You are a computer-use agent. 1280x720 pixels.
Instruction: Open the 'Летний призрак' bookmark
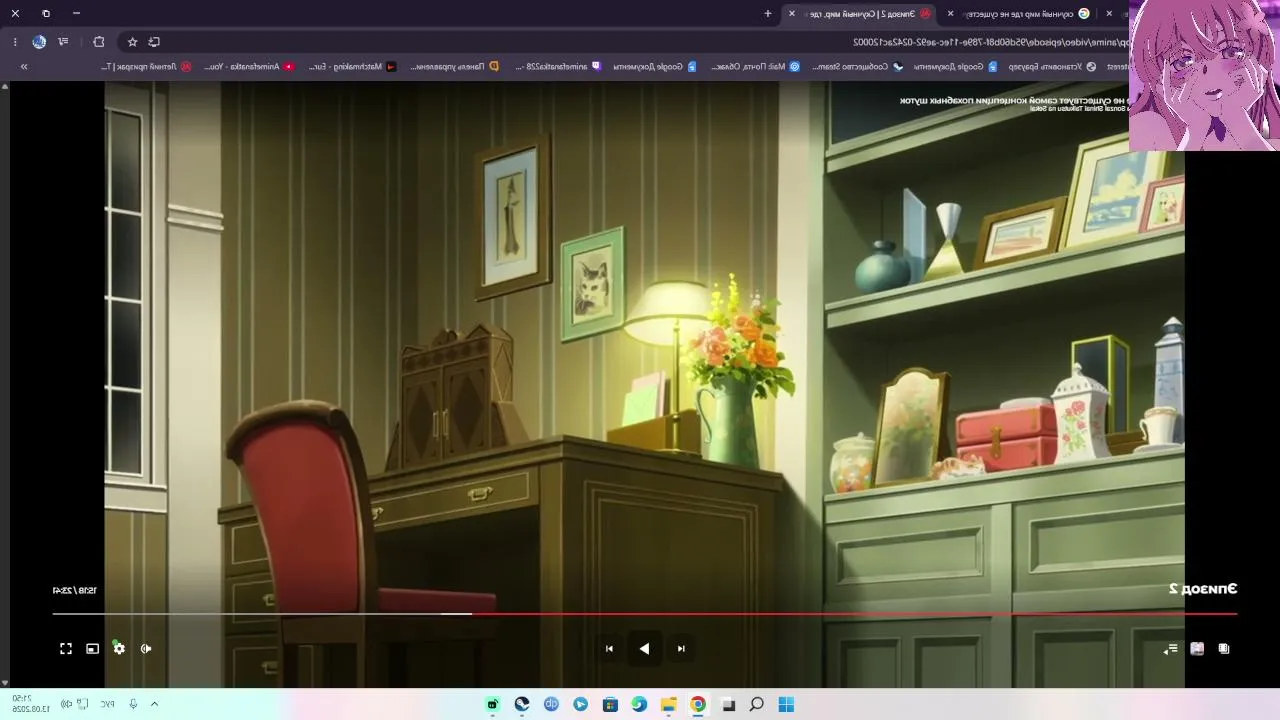pyautogui.click(x=146, y=67)
